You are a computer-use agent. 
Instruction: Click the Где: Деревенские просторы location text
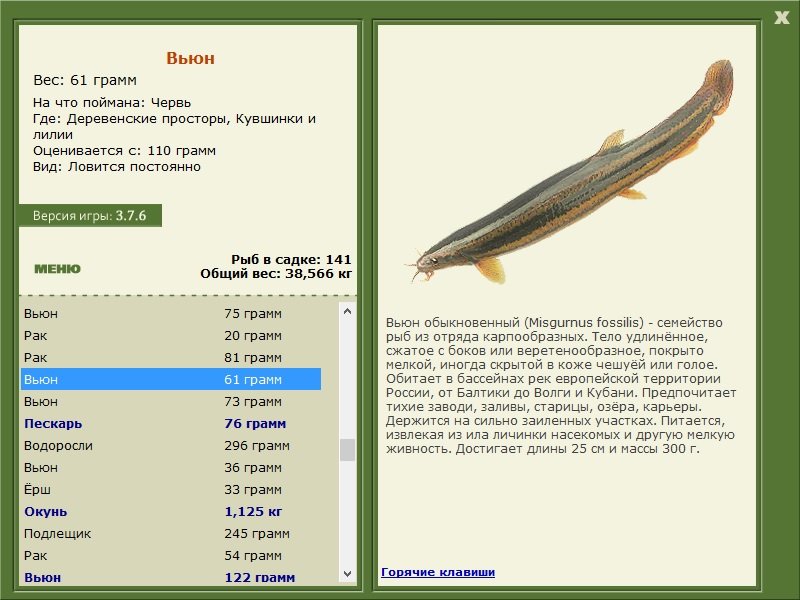[174, 127]
